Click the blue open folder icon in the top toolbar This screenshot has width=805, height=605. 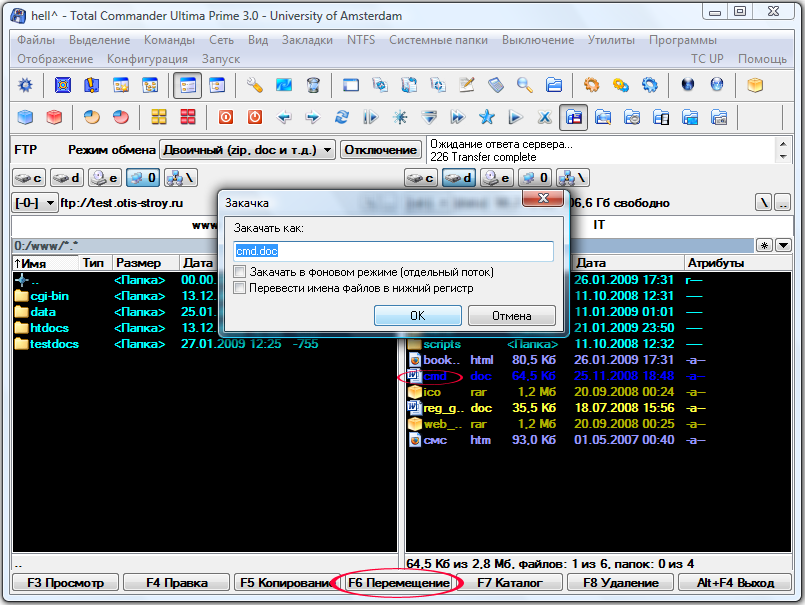pos(554,85)
